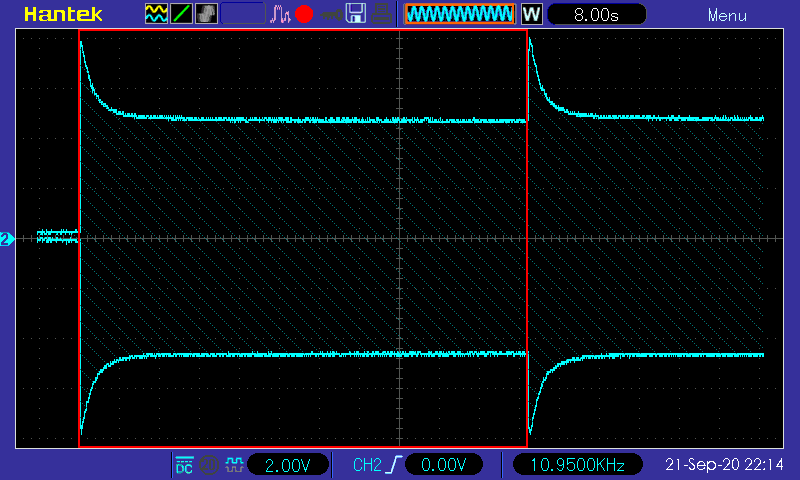Screen dimensions: 800x480
Task: Click the floppy disk save icon
Action: pos(356,13)
